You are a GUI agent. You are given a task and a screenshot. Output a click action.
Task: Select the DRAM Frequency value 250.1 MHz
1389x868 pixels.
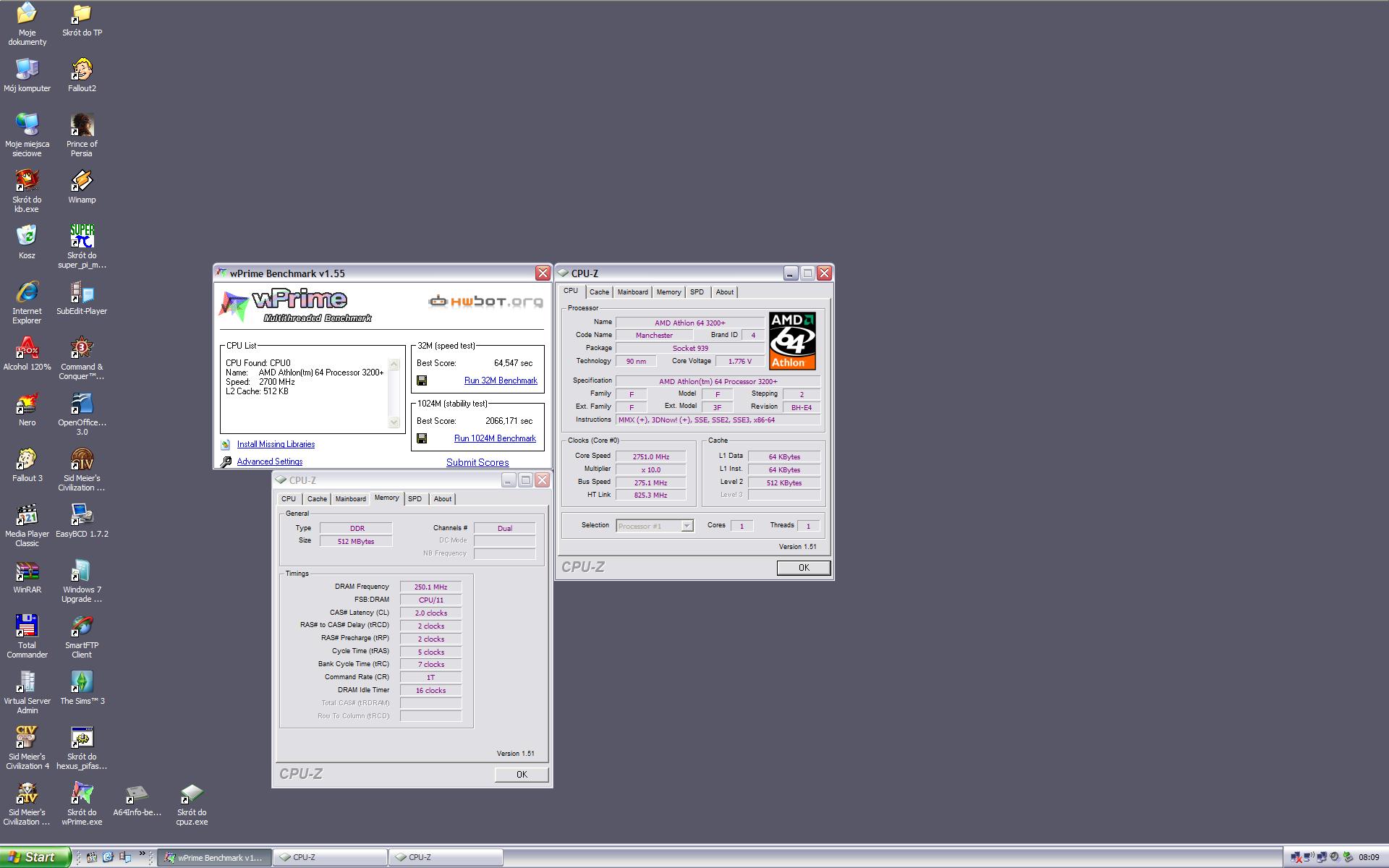point(430,587)
